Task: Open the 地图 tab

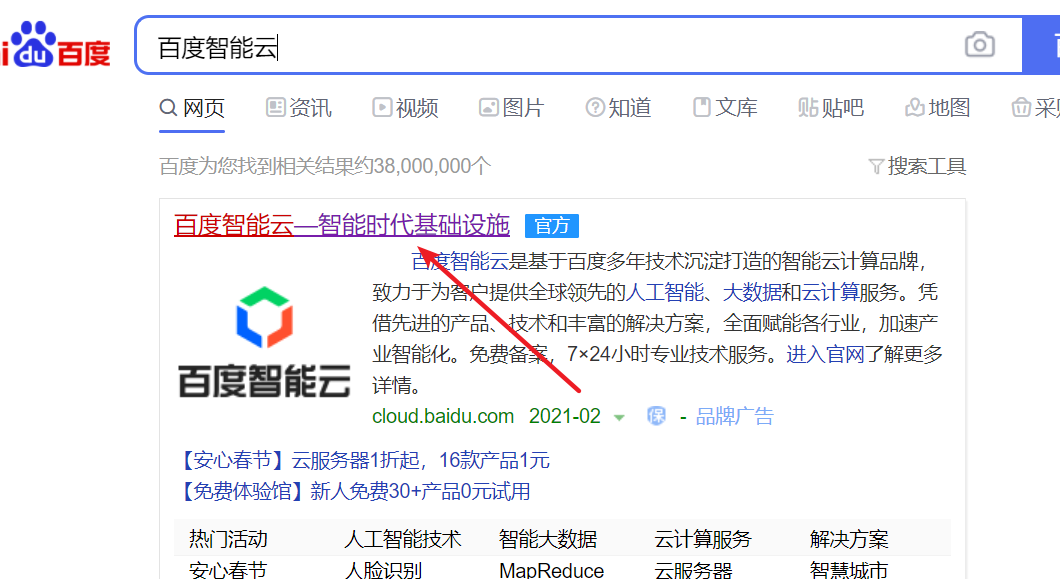Action: pos(938,108)
